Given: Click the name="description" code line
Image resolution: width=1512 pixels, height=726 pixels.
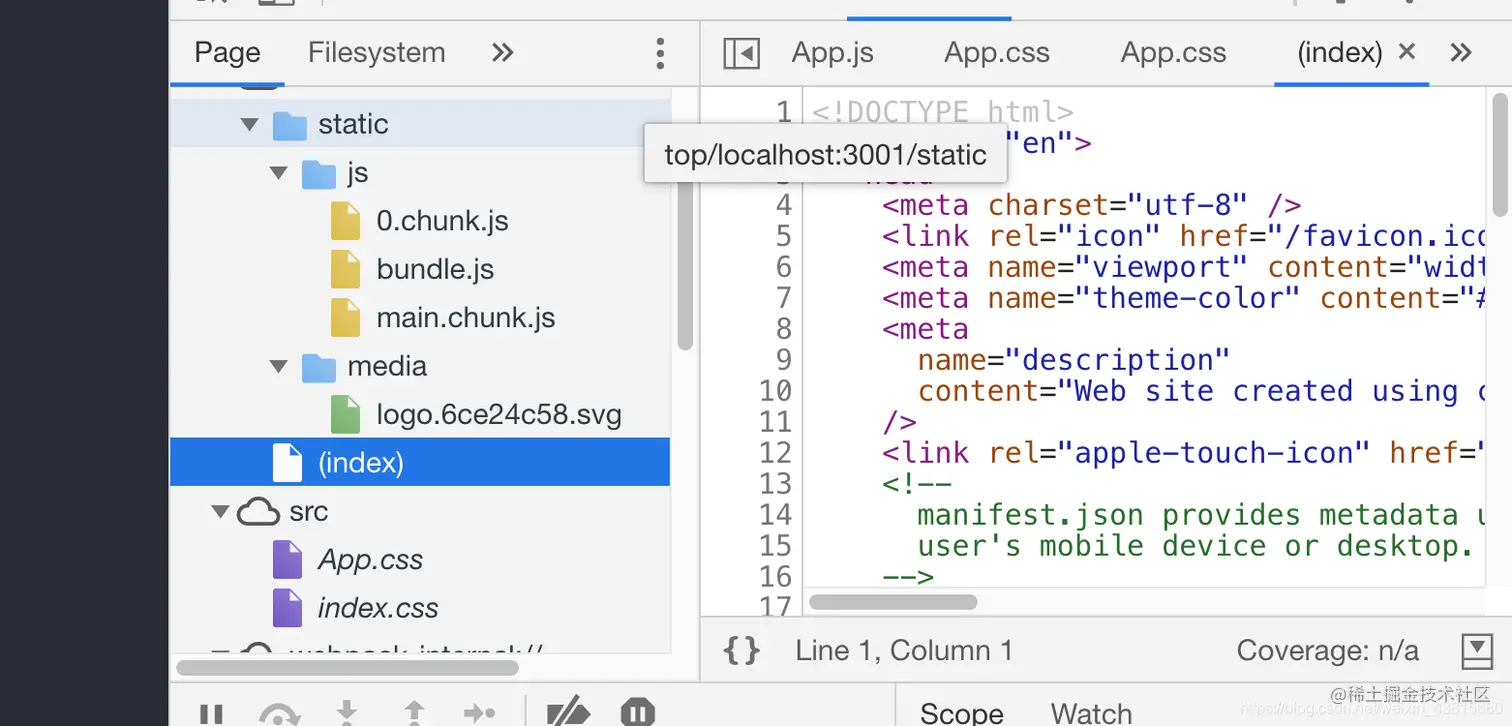Looking at the screenshot, I should coord(1073,360).
